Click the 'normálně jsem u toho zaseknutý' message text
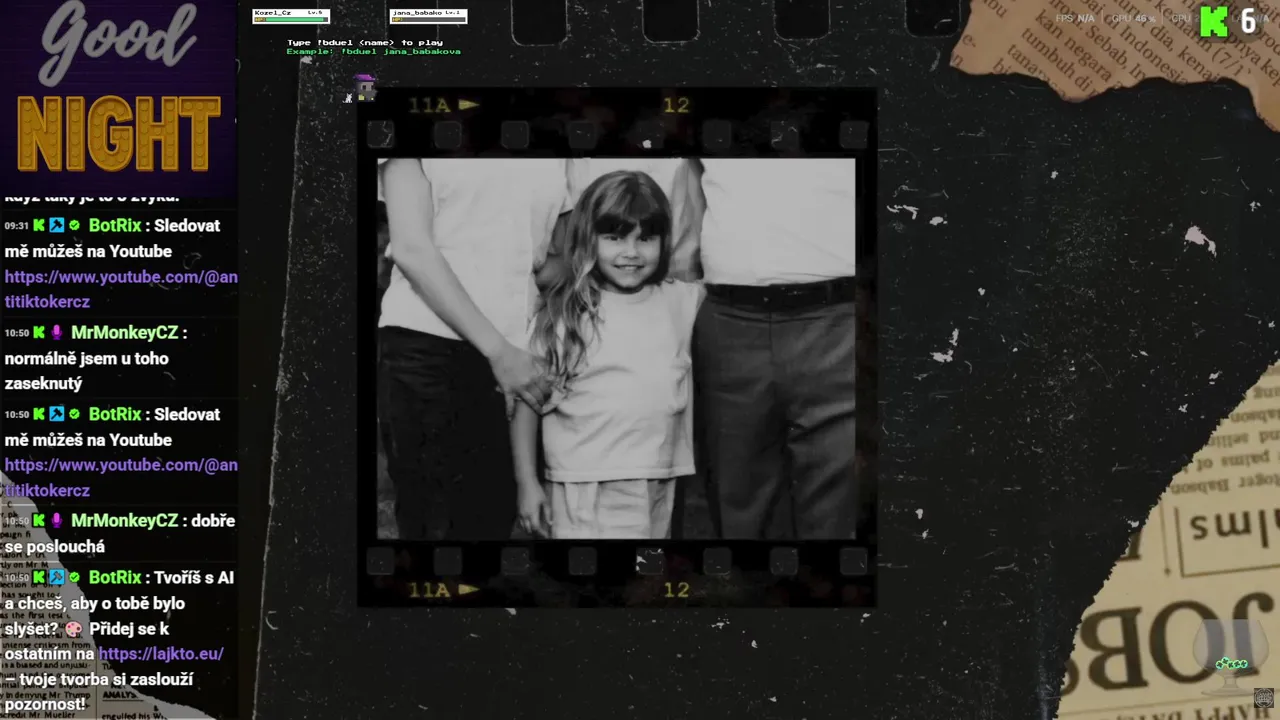1280x720 pixels. click(86, 371)
